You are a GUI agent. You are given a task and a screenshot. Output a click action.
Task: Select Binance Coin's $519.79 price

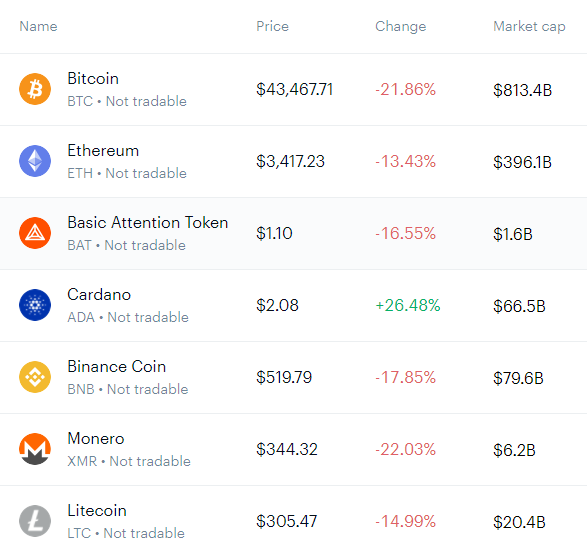(x=284, y=377)
